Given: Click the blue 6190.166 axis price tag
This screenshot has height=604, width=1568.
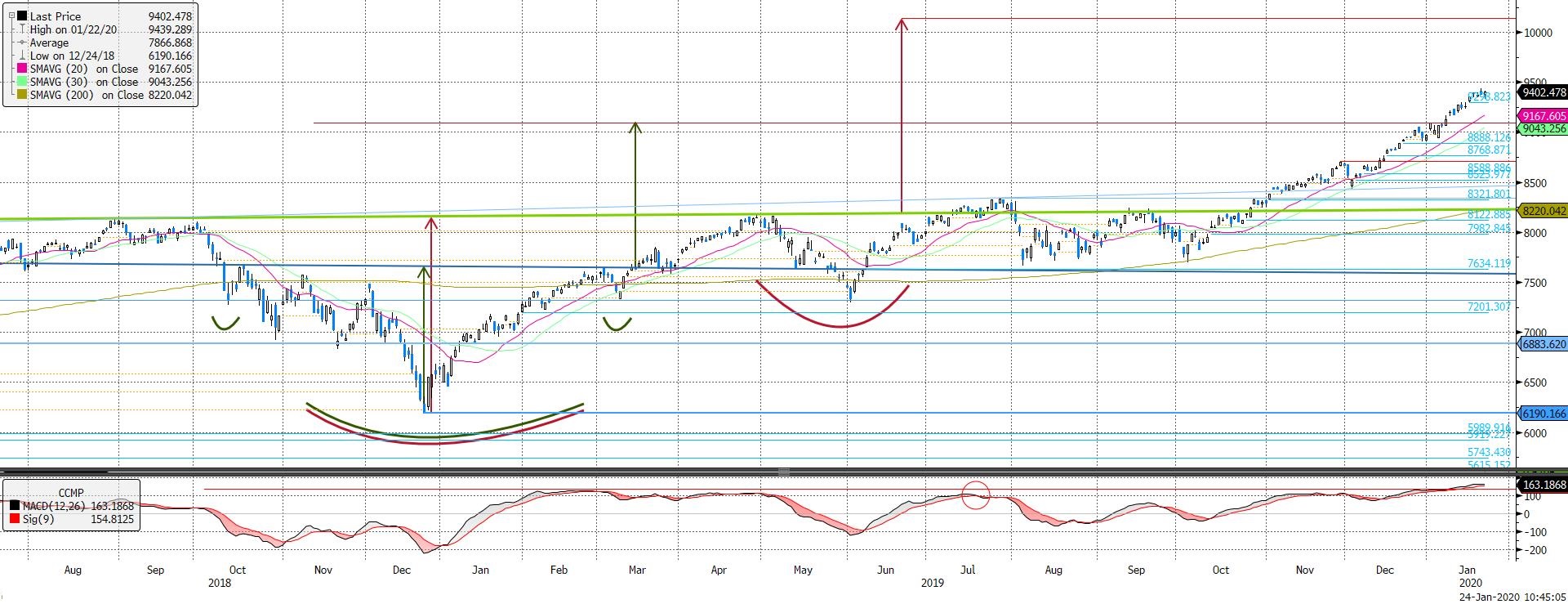Looking at the screenshot, I should coord(1542,414).
